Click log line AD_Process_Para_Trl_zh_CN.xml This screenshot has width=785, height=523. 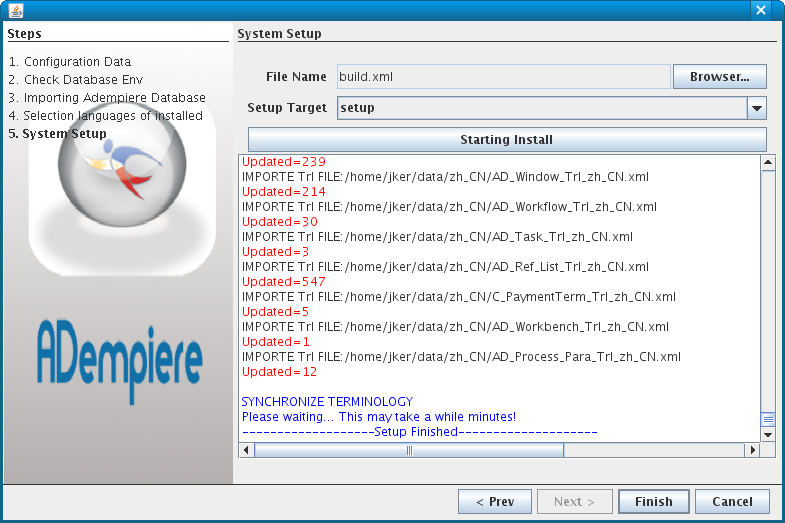click(x=461, y=357)
